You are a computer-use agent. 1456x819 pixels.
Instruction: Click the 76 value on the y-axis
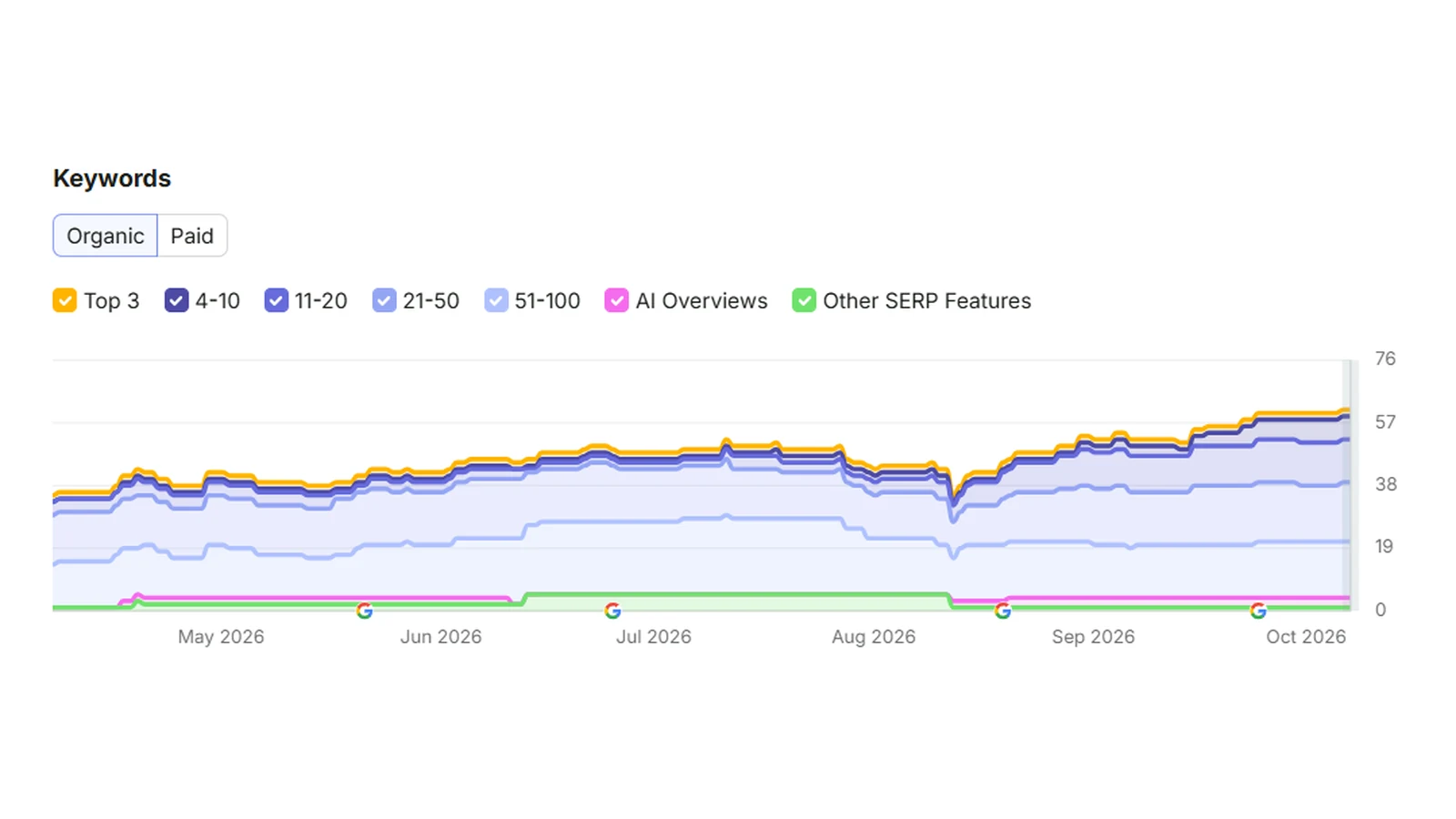pyautogui.click(x=1385, y=359)
